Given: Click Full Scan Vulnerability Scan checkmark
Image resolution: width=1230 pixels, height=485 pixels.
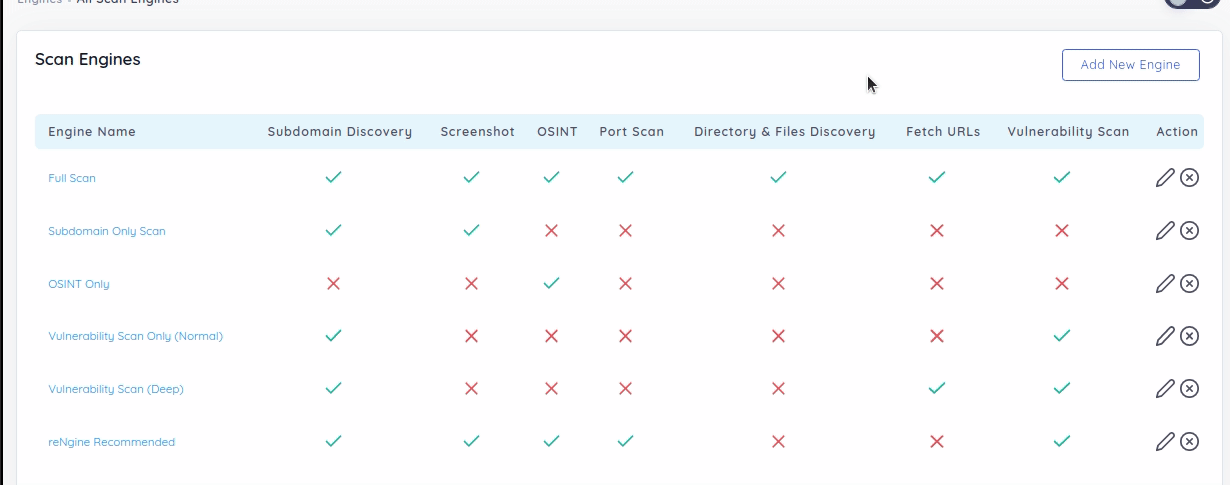Looking at the screenshot, I should [1062, 178].
